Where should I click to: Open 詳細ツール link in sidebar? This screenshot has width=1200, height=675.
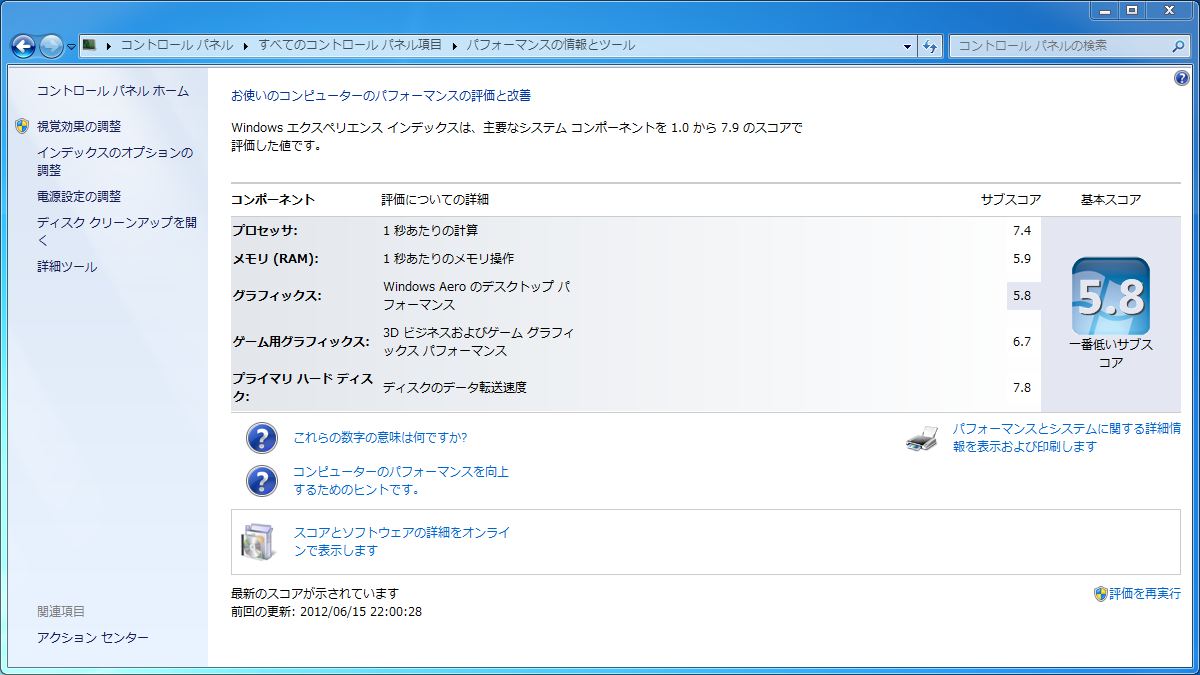tap(67, 267)
